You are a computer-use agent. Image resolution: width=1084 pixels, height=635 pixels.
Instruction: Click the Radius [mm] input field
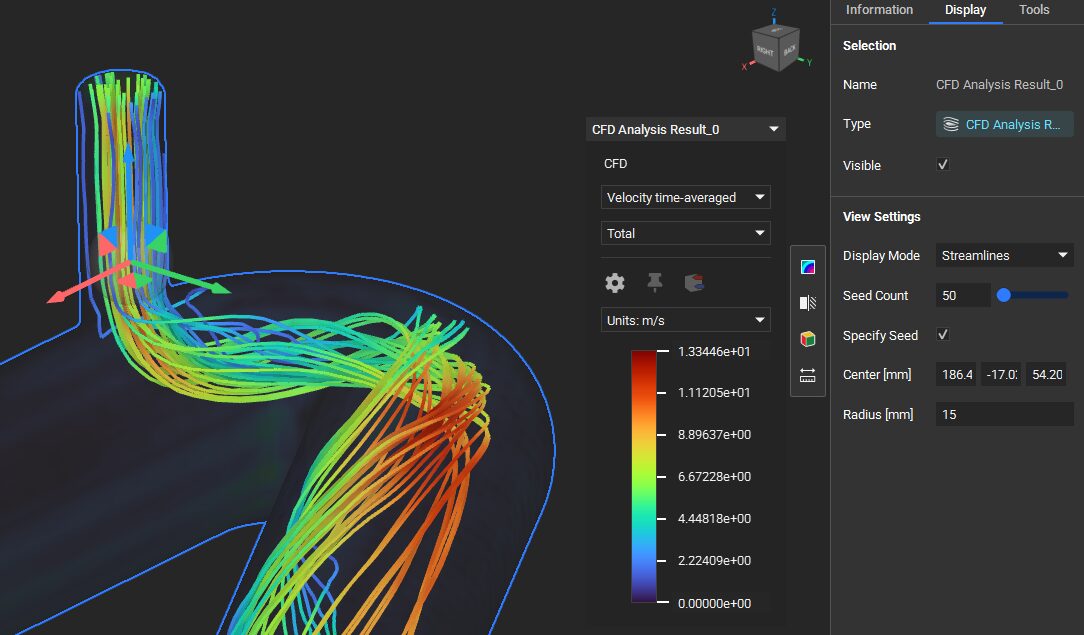pyautogui.click(x=1004, y=414)
